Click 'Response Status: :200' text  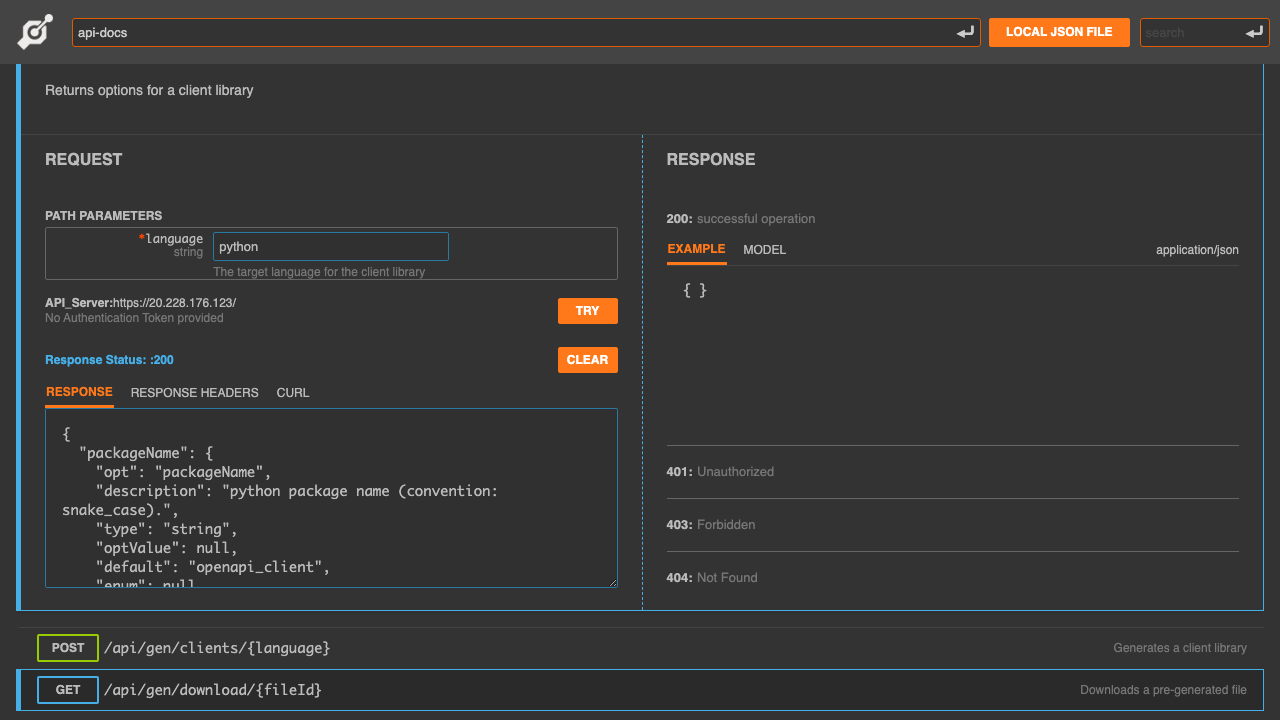point(109,360)
